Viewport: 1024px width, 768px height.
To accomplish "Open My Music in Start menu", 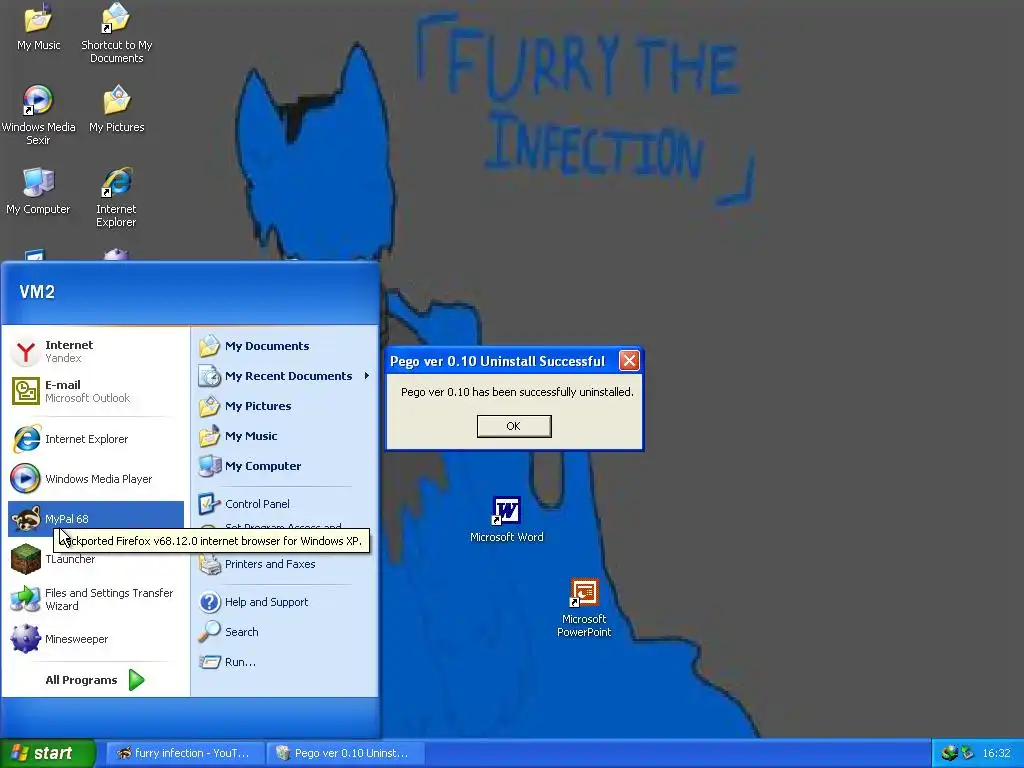I will [285, 436].
